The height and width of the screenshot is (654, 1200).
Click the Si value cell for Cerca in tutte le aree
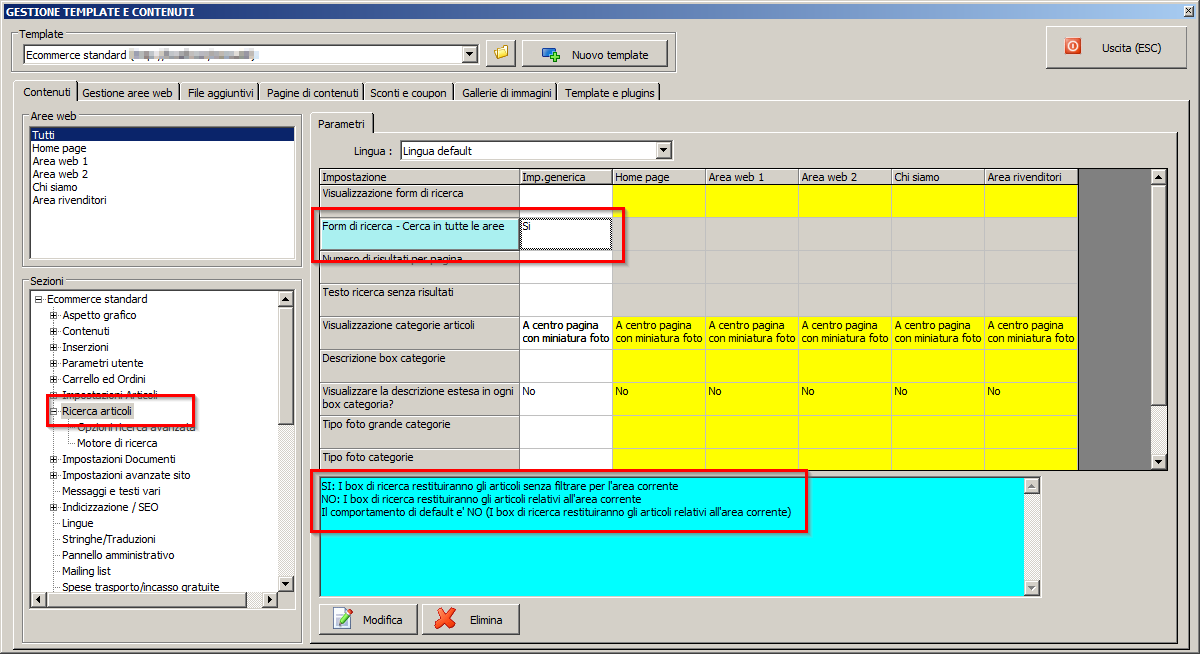566,234
